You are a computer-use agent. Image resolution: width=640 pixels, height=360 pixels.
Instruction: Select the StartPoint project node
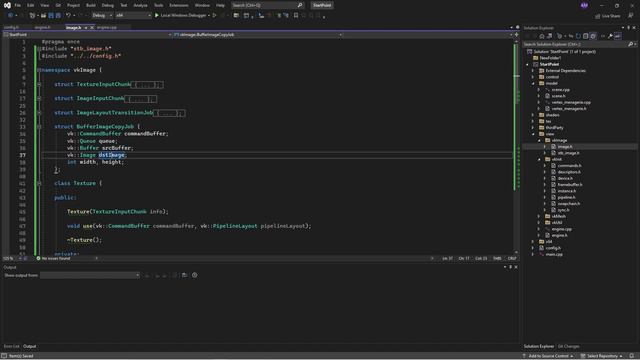tap(549, 64)
